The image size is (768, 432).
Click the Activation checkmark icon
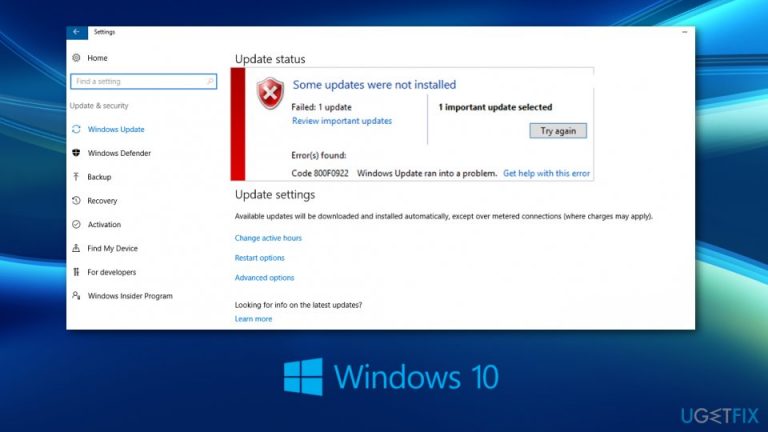pos(76,224)
